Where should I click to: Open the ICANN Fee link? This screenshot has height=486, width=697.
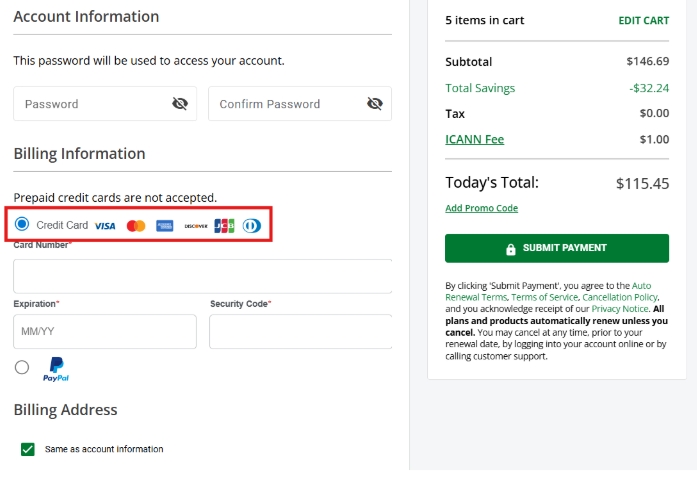pyautogui.click(x=474, y=139)
